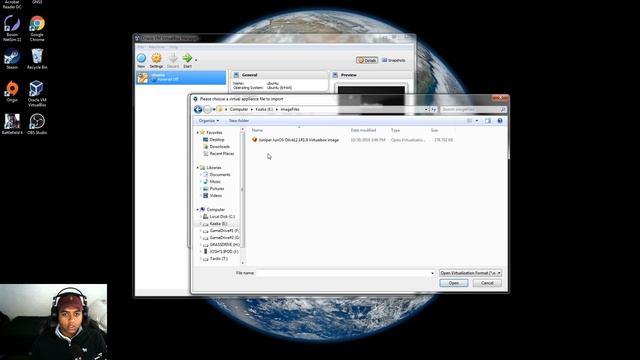Image resolution: width=640 pixels, height=360 pixels.
Task: Select Pictures library
Action: point(217,189)
